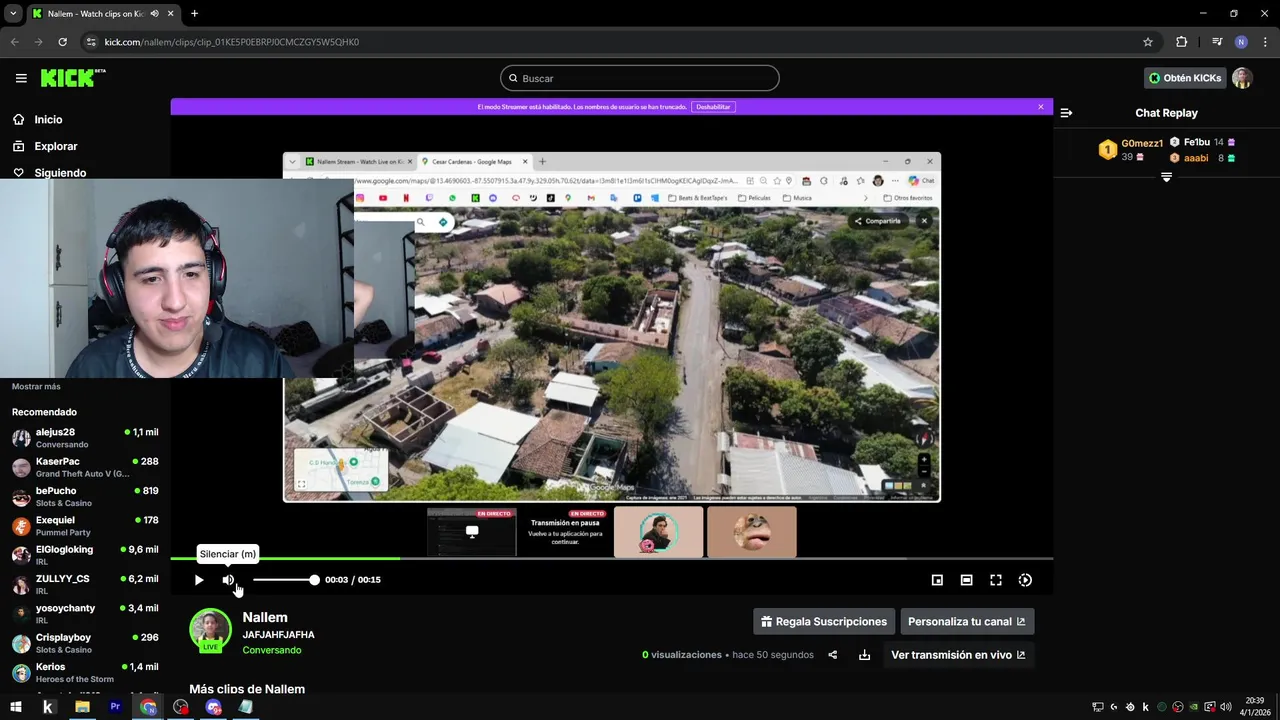Open recommended channel Exequiel
Viewport: 1280px width, 720px height.
click(85, 526)
